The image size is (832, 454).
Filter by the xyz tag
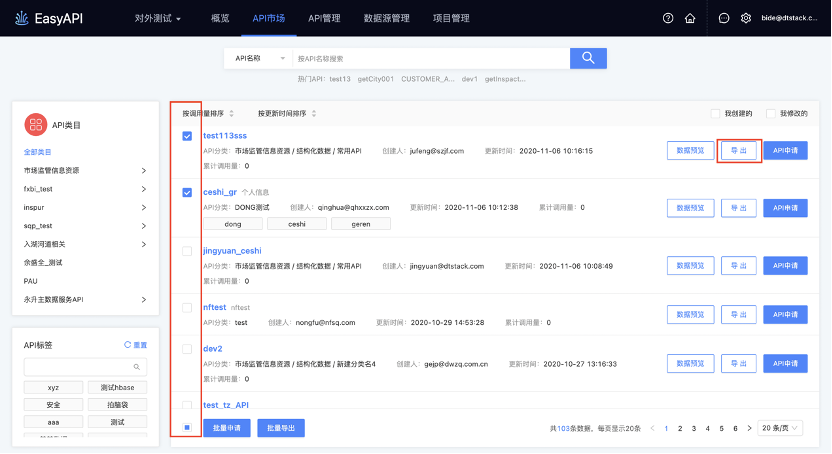[x=53, y=388]
